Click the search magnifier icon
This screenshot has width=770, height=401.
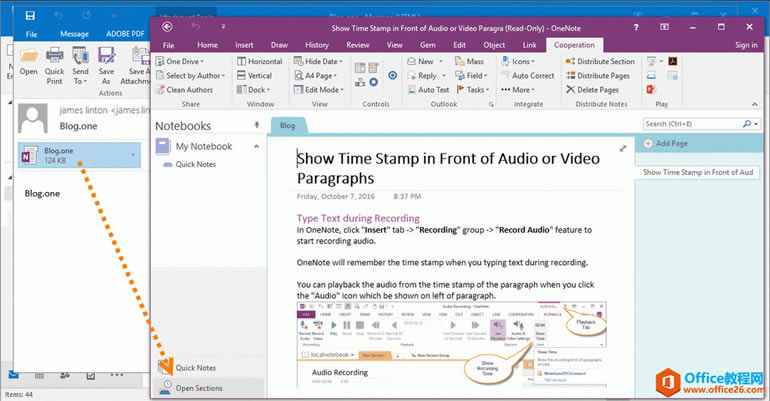[x=746, y=124]
